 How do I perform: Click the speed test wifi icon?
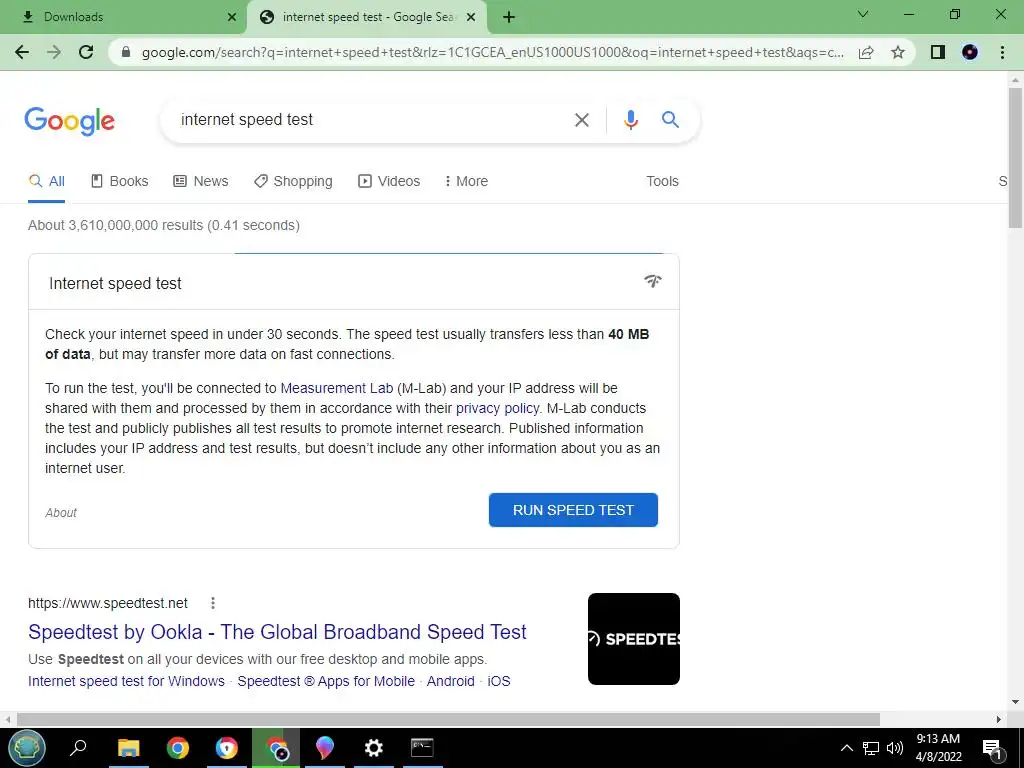pos(652,281)
